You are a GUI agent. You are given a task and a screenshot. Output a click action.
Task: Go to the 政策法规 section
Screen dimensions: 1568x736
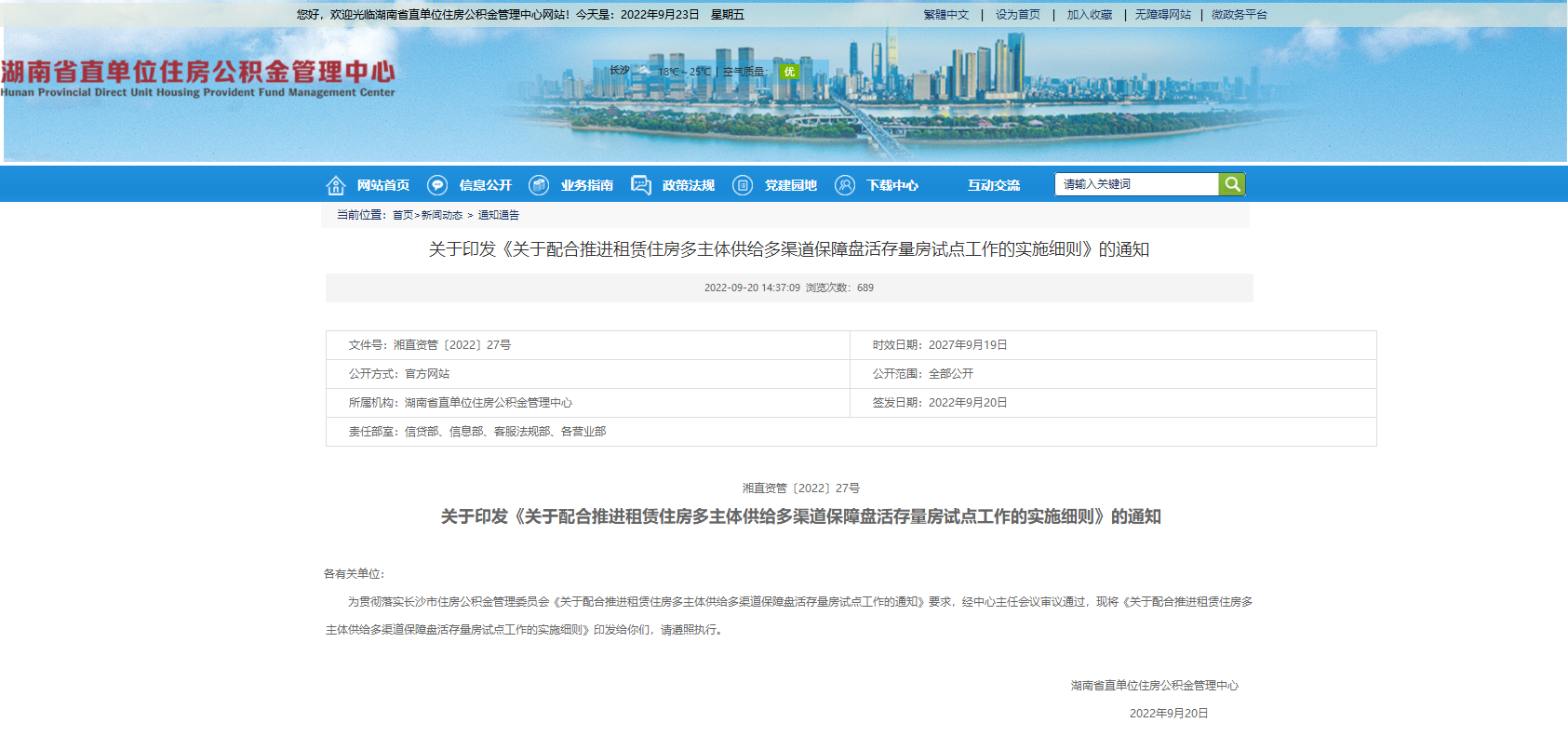[689, 185]
